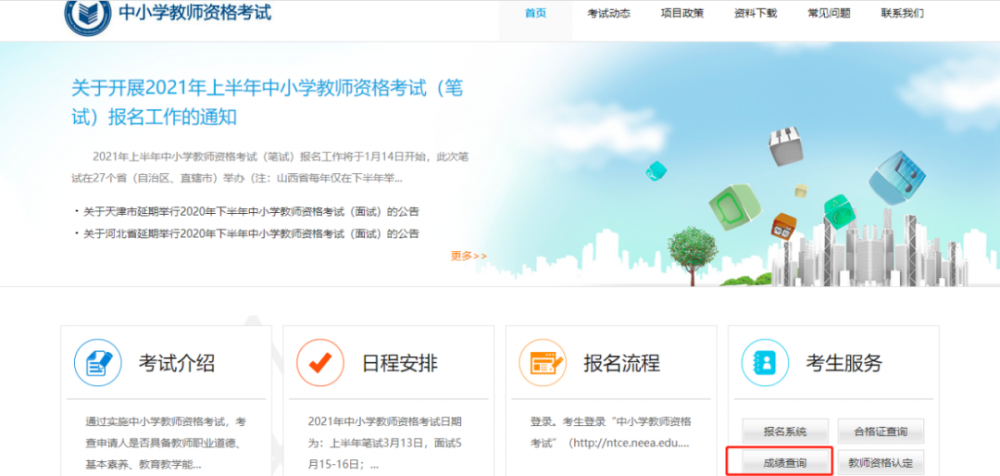Go to 考试动态 in the navigation
The width and height of the screenshot is (1000, 476).
(x=608, y=13)
